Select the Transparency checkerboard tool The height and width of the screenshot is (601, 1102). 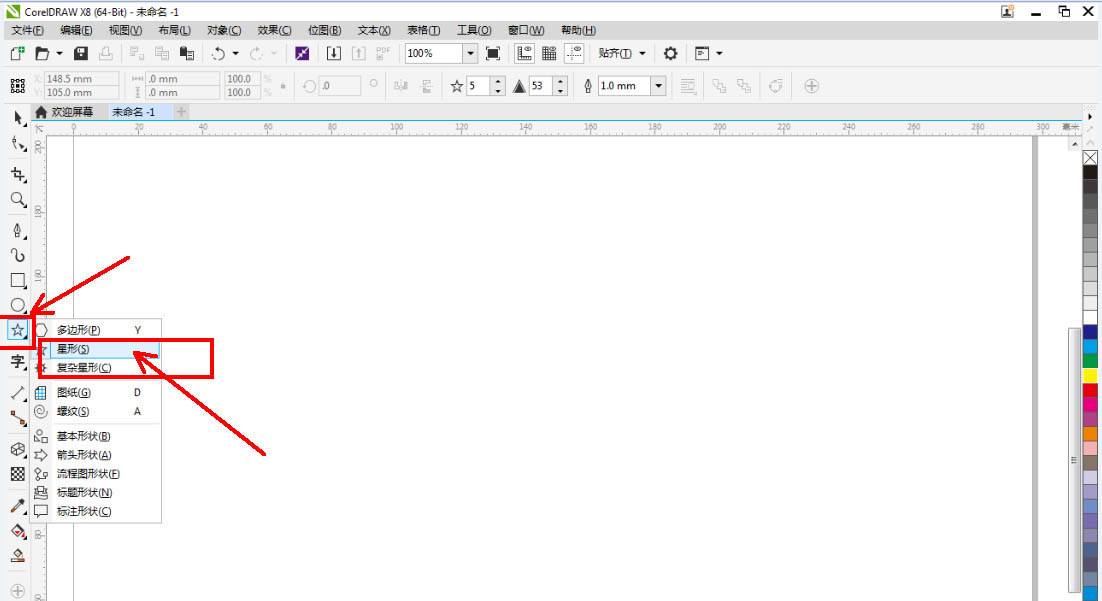point(17,474)
